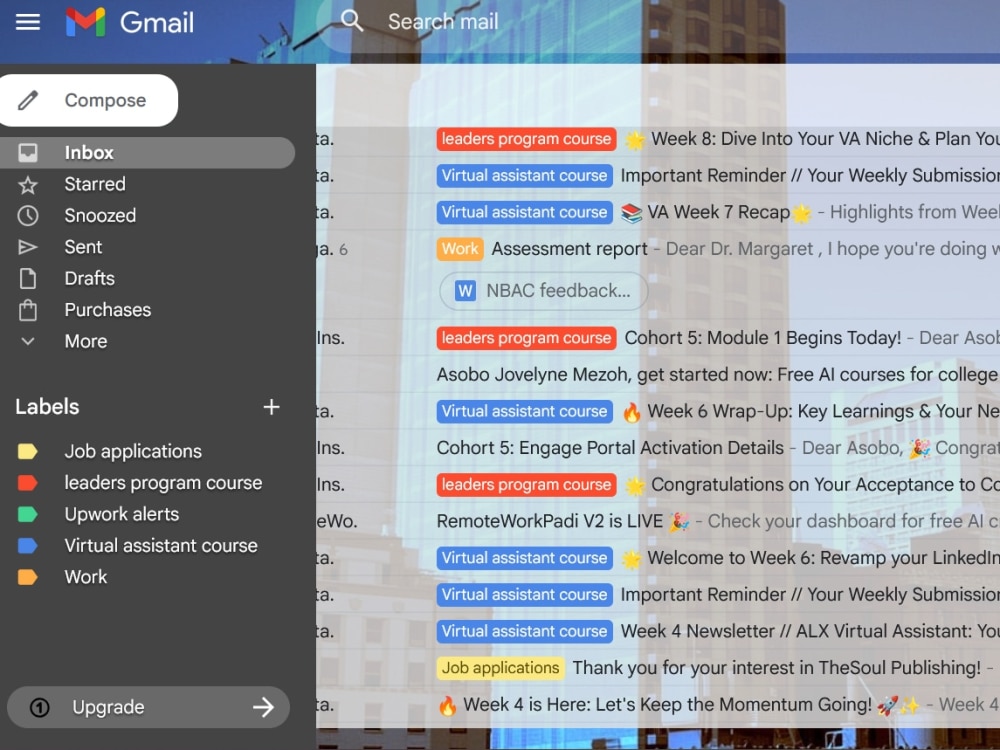This screenshot has width=1000, height=750.
Task: Click the Upgrade arrow icon
Action: (263, 707)
